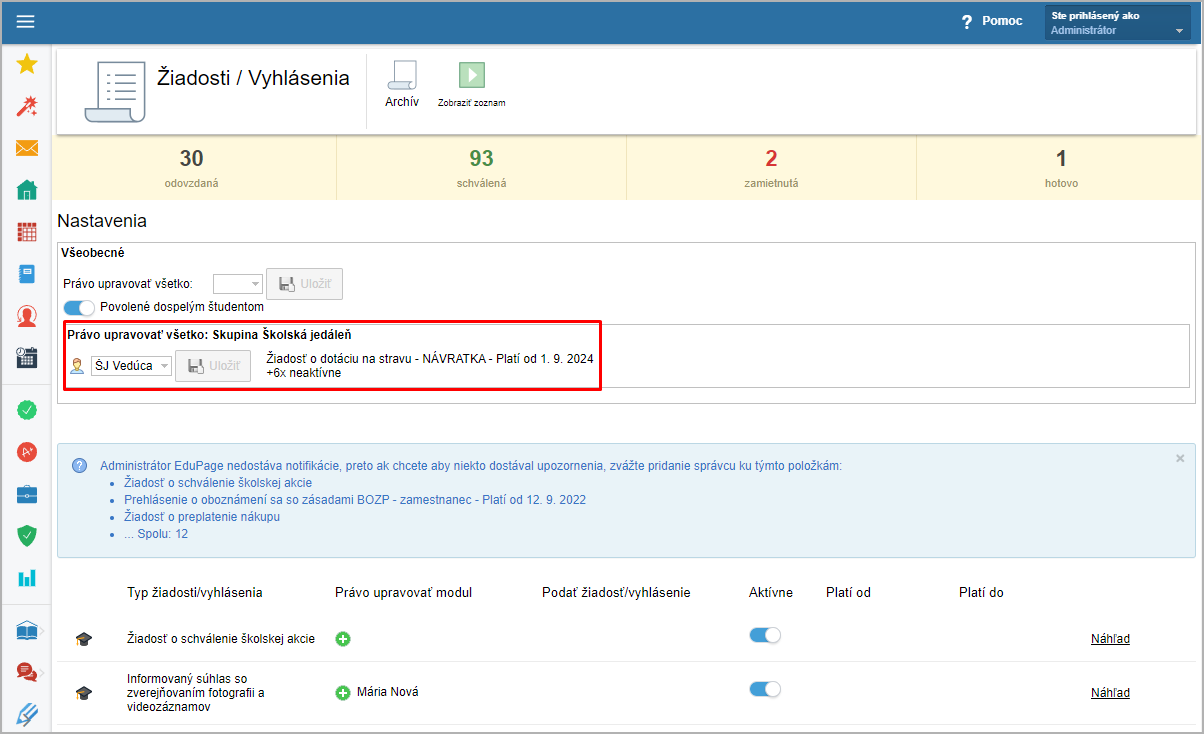The width and height of the screenshot is (1204, 734).
Task: Add editor for Žiadosť o schválenie školskej akcie
Action: tap(343, 639)
